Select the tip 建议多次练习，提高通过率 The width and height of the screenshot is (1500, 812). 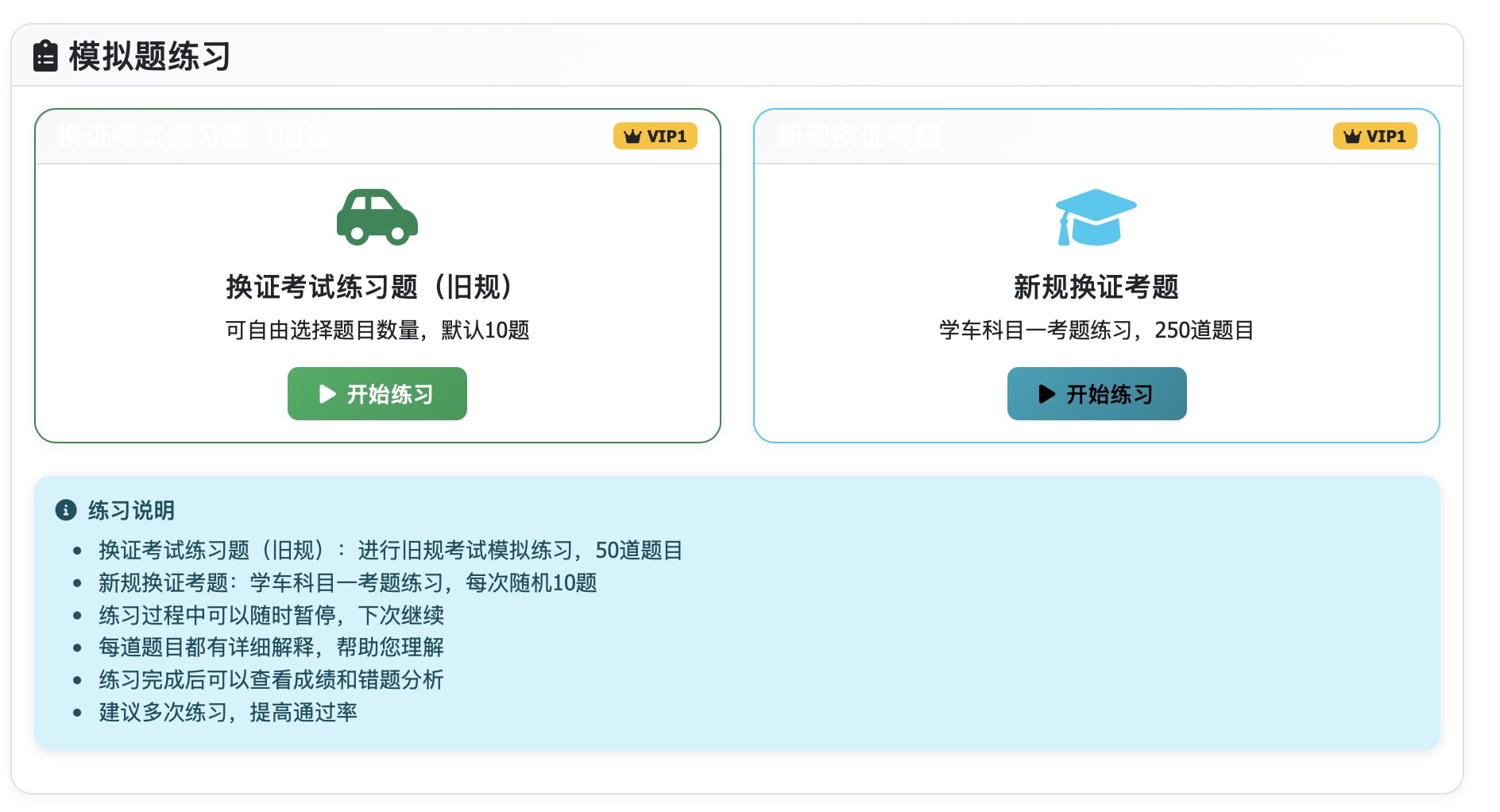coord(226,713)
